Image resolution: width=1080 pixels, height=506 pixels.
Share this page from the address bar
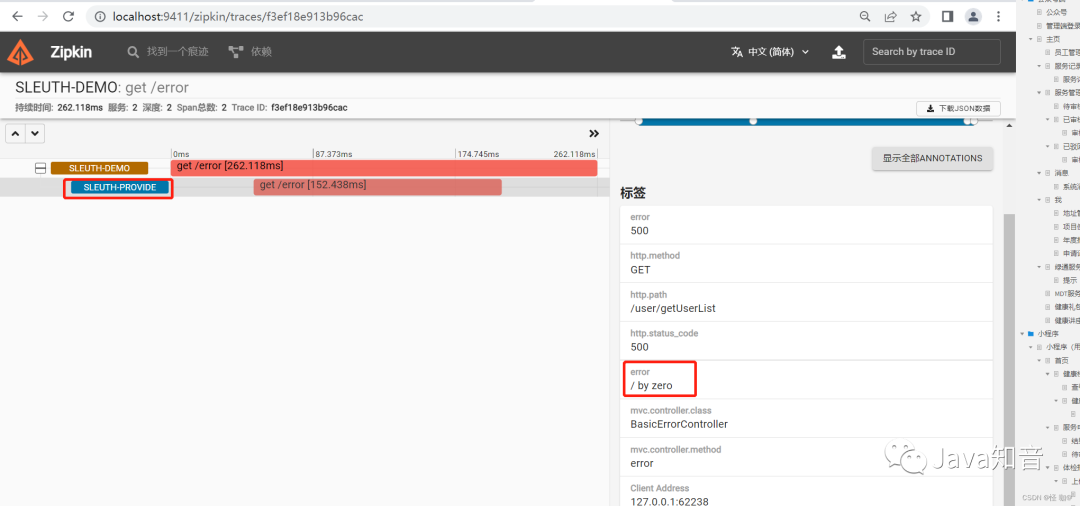point(890,17)
